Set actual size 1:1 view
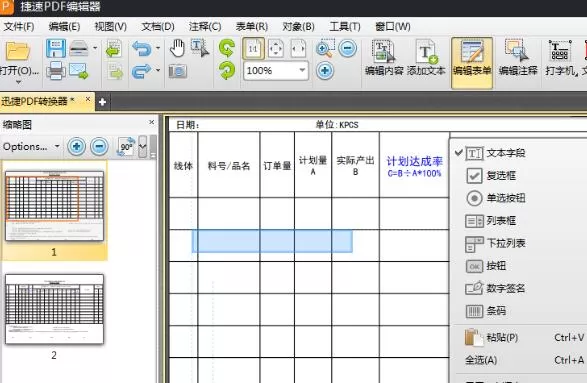Image resolution: width=587 pixels, height=383 pixels. pyautogui.click(x=253, y=49)
